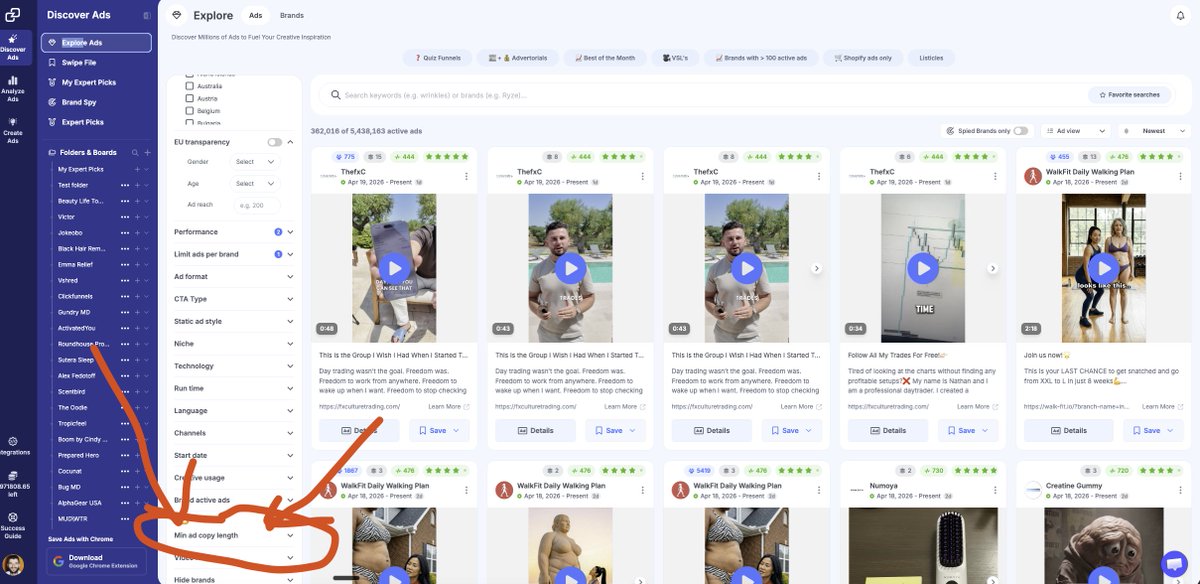Screen dimensions: 1200x584
Task: Toggle the Spied Brands only switch
Action: [x=1021, y=131]
